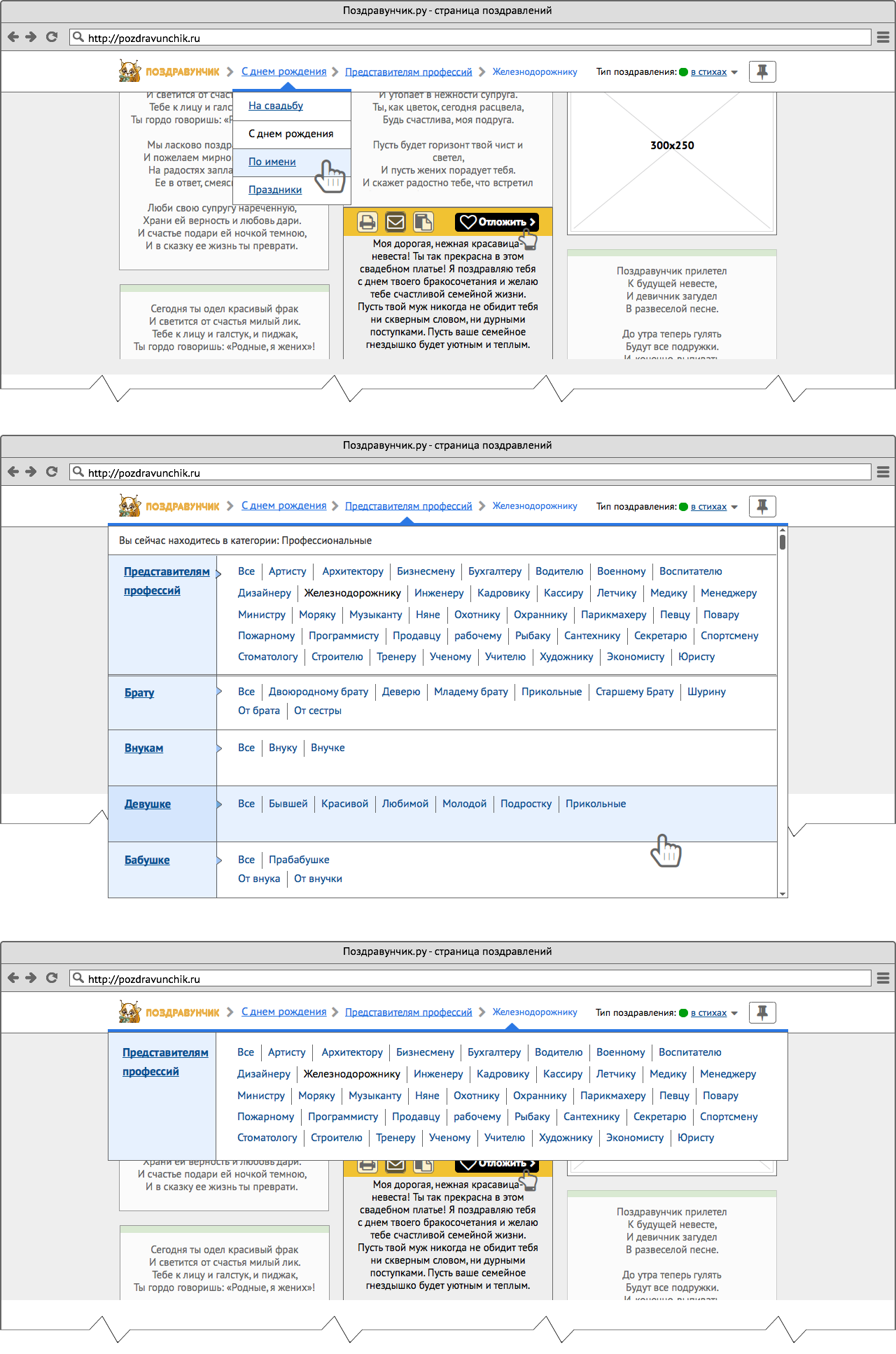Screen dimensions: 896x1354
Task: Open the hamburger menu in the bottom browser mockup
Action: (883, 978)
